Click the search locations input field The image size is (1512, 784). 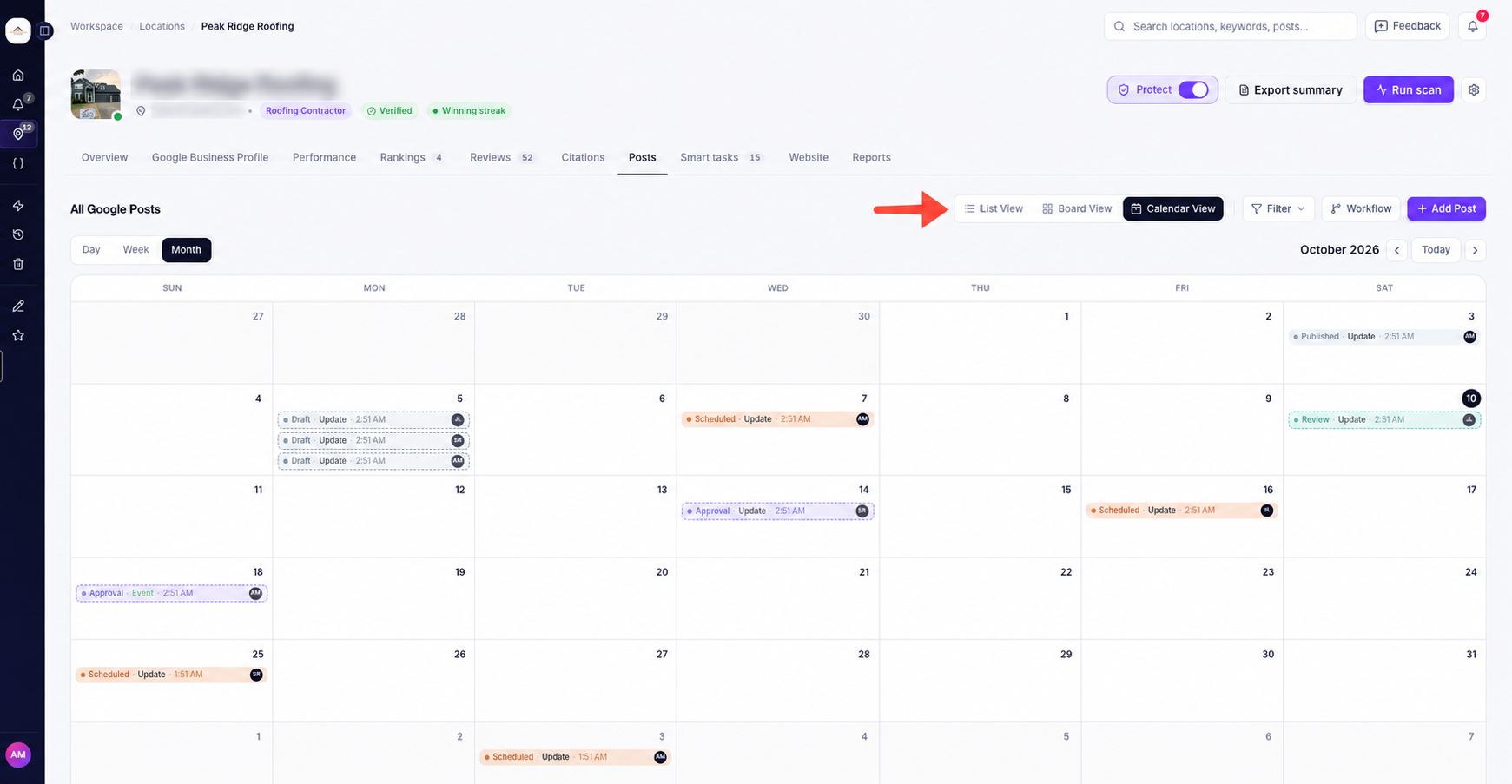1230,26
